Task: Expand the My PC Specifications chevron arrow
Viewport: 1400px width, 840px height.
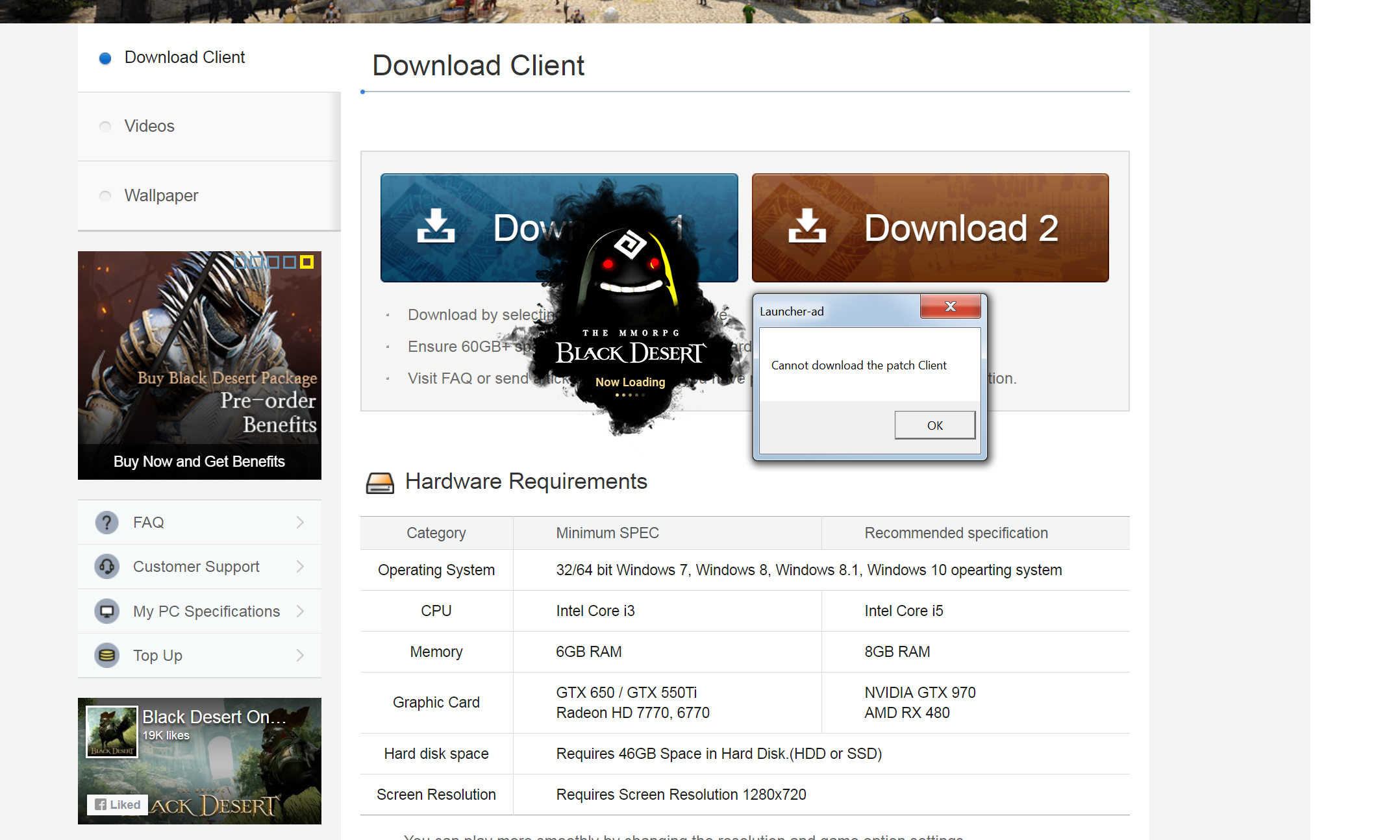Action: coord(300,611)
